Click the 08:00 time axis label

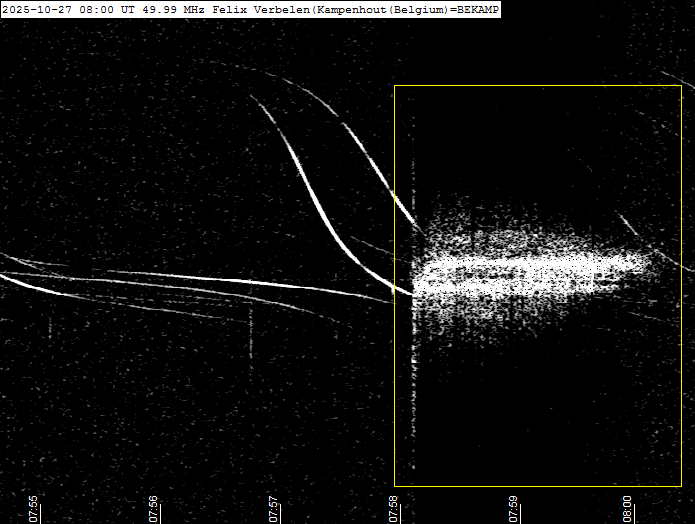coord(628,507)
